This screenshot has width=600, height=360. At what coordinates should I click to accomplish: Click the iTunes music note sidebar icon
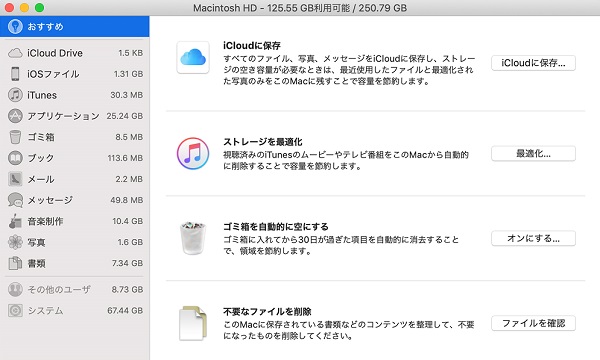click(x=15, y=95)
